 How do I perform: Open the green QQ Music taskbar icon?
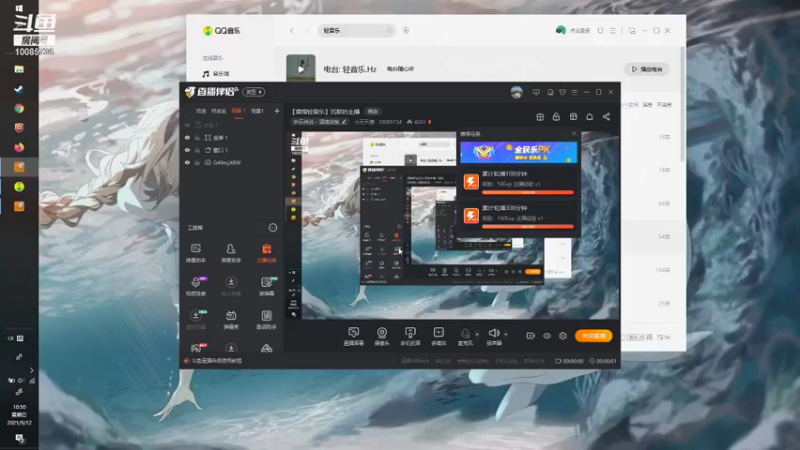click(19, 187)
